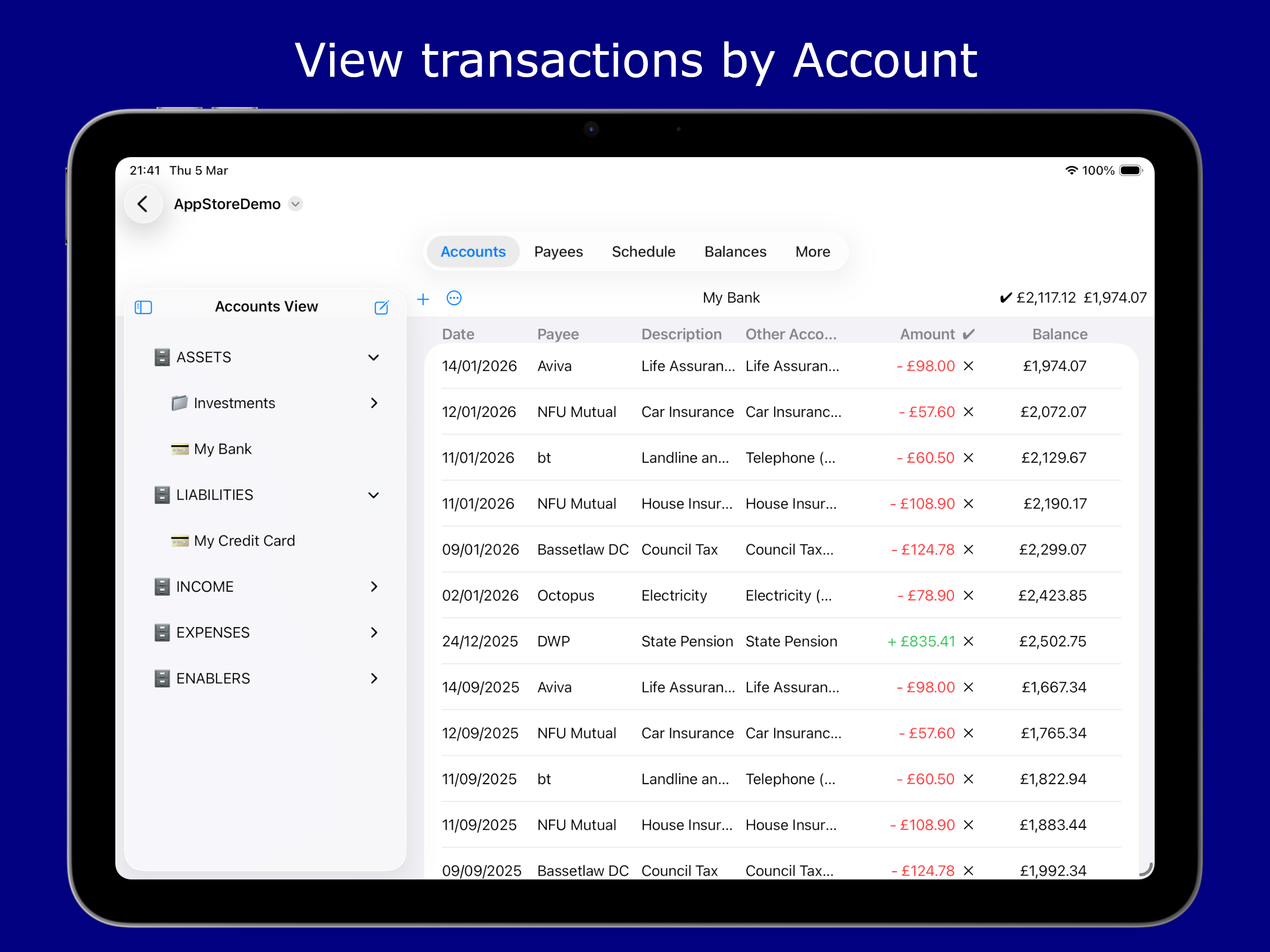Toggle cleared mark on 14/01/2026 Aviva row
The width and height of the screenshot is (1270, 952).
[969, 366]
